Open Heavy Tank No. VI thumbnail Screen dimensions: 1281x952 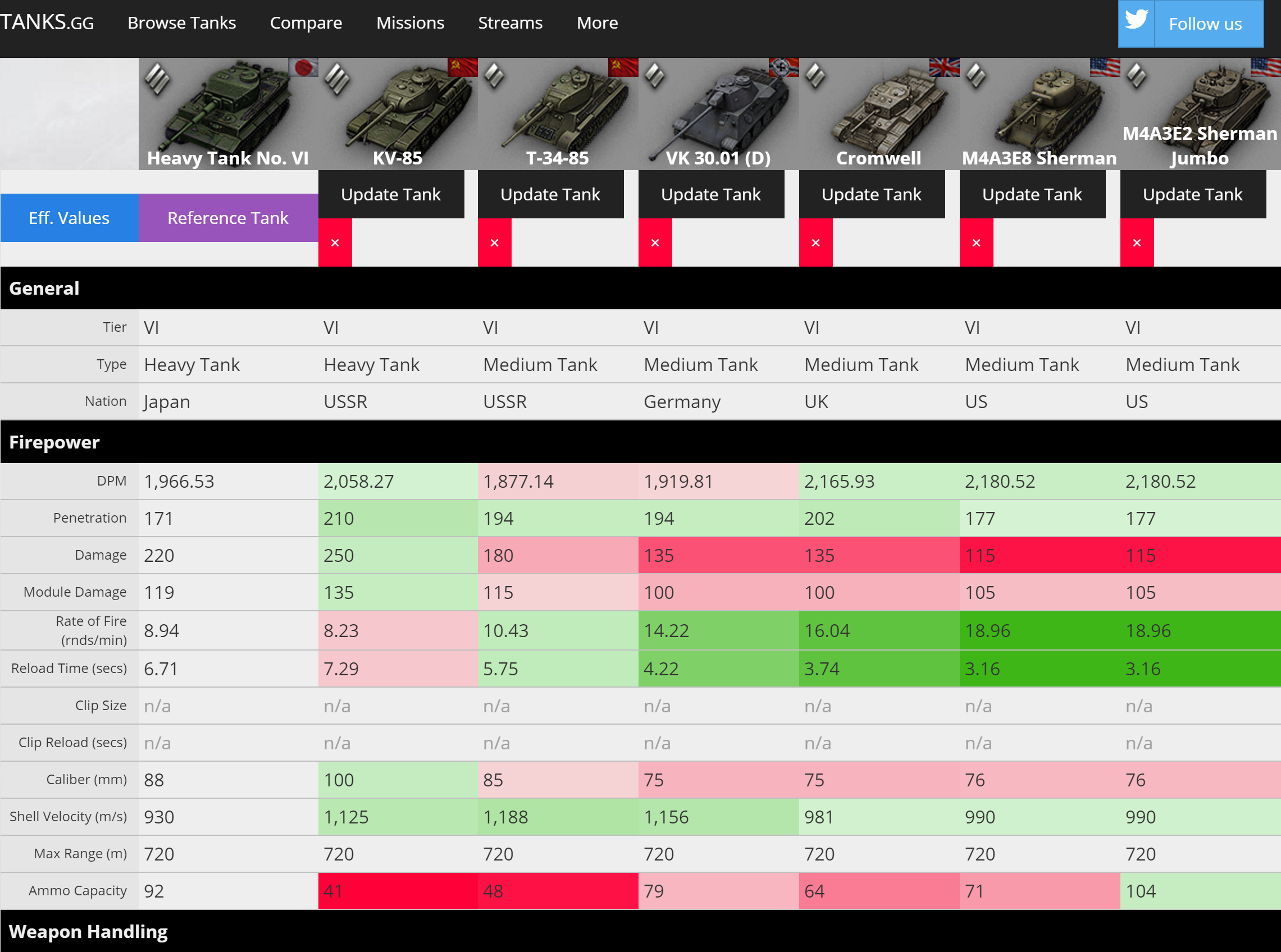coord(227,112)
